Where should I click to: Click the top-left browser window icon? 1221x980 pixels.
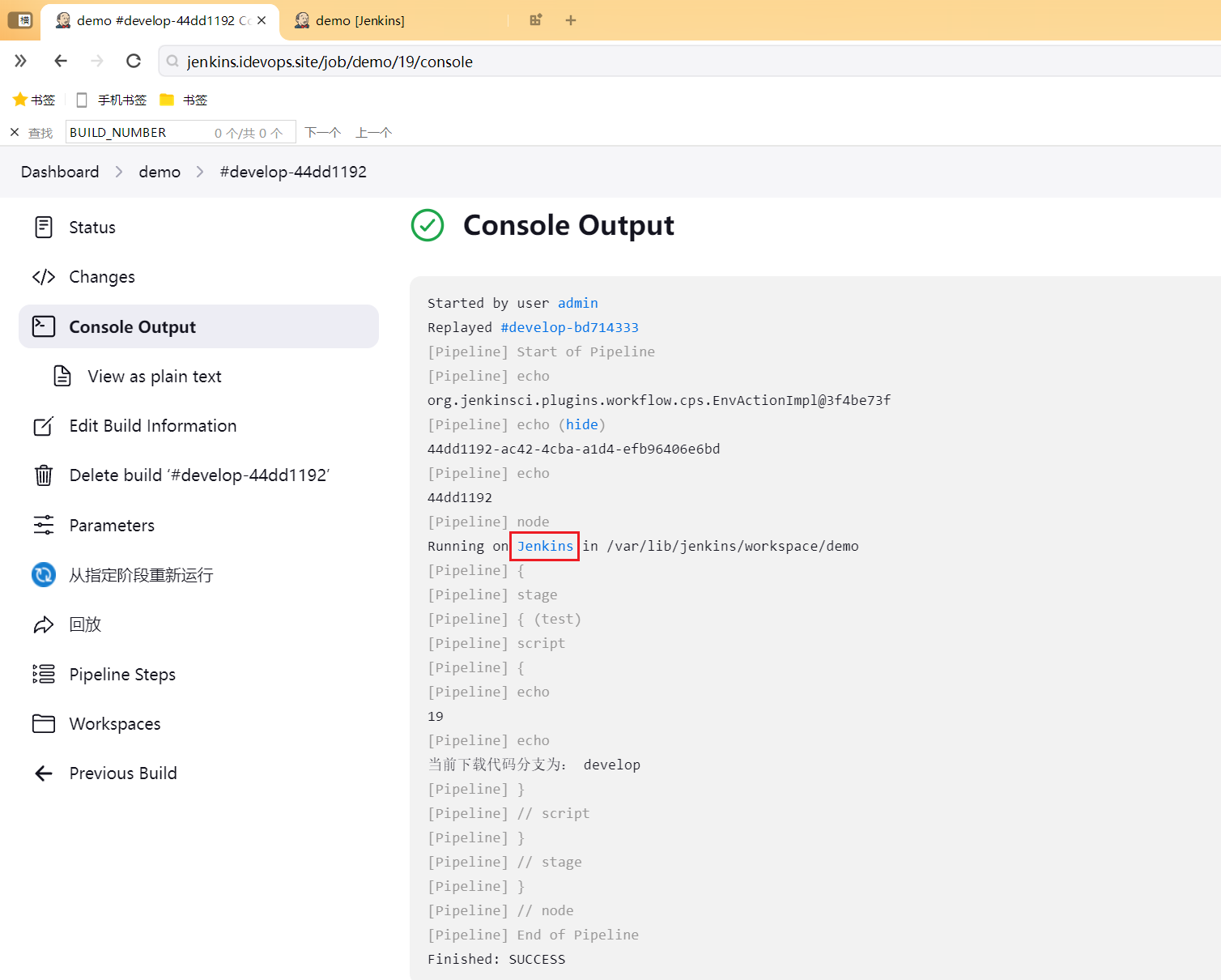[x=19, y=20]
